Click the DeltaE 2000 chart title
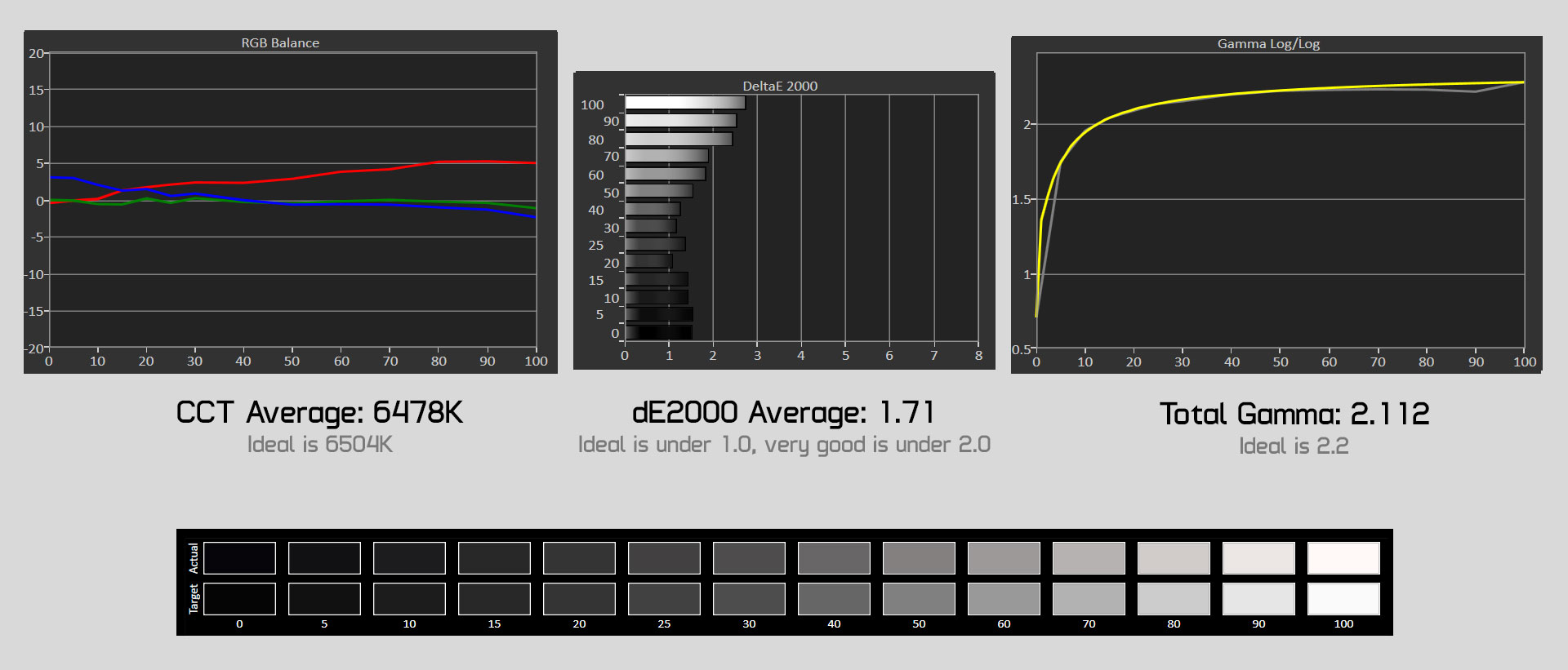1568x670 pixels. [x=780, y=86]
